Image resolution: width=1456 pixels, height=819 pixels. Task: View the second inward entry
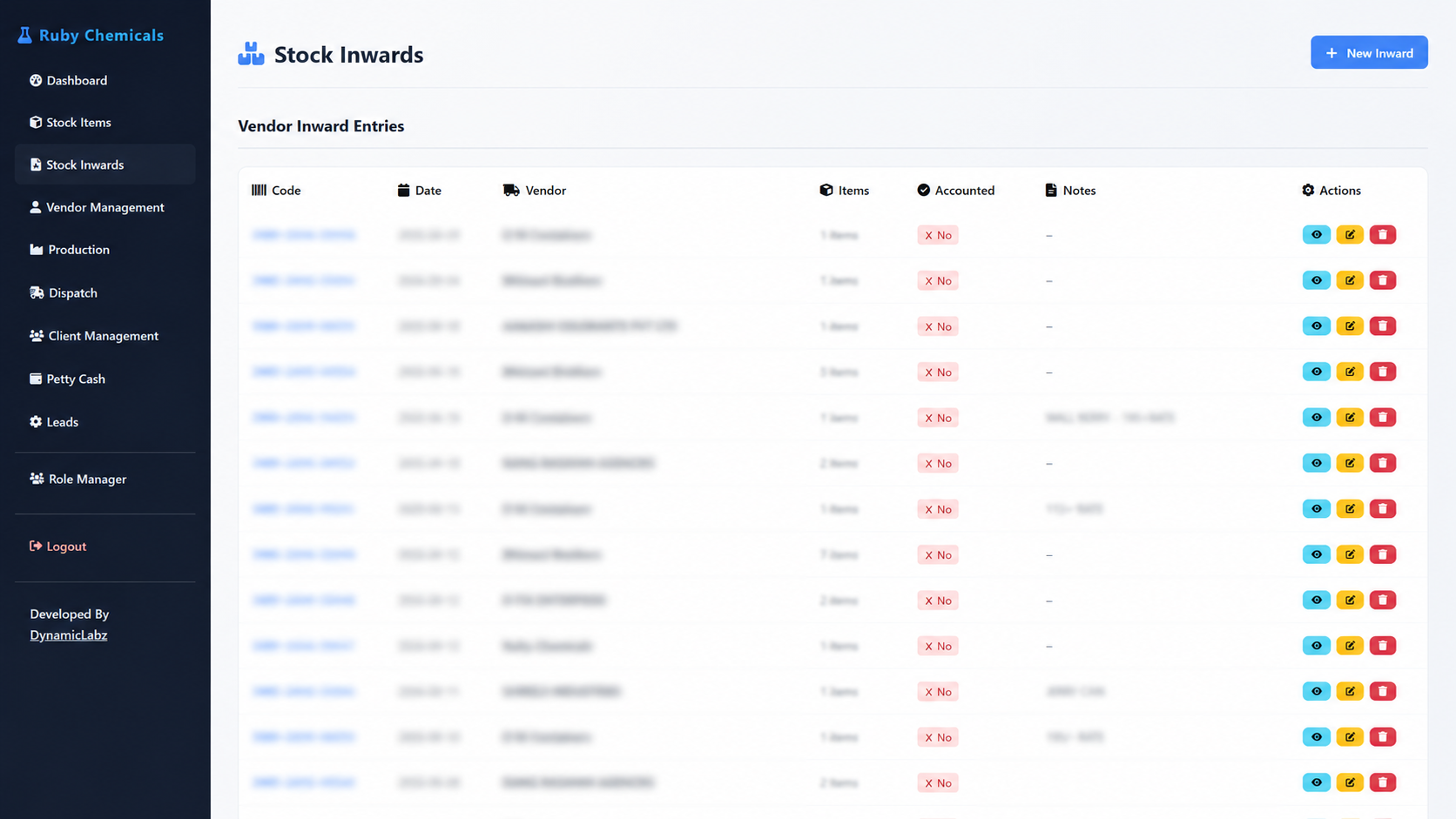(x=1316, y=280)
